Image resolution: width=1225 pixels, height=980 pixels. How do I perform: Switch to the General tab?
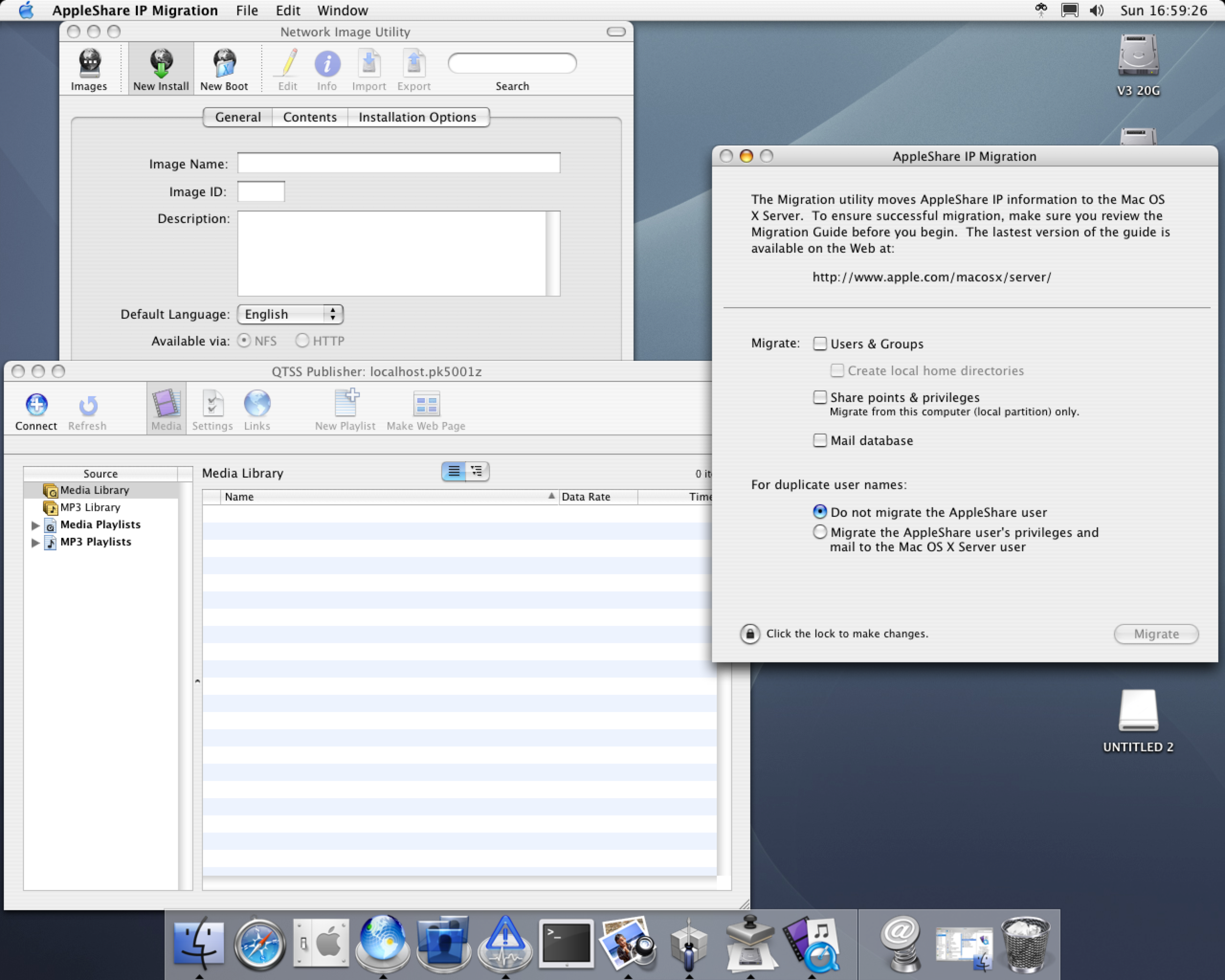point(238,117)
